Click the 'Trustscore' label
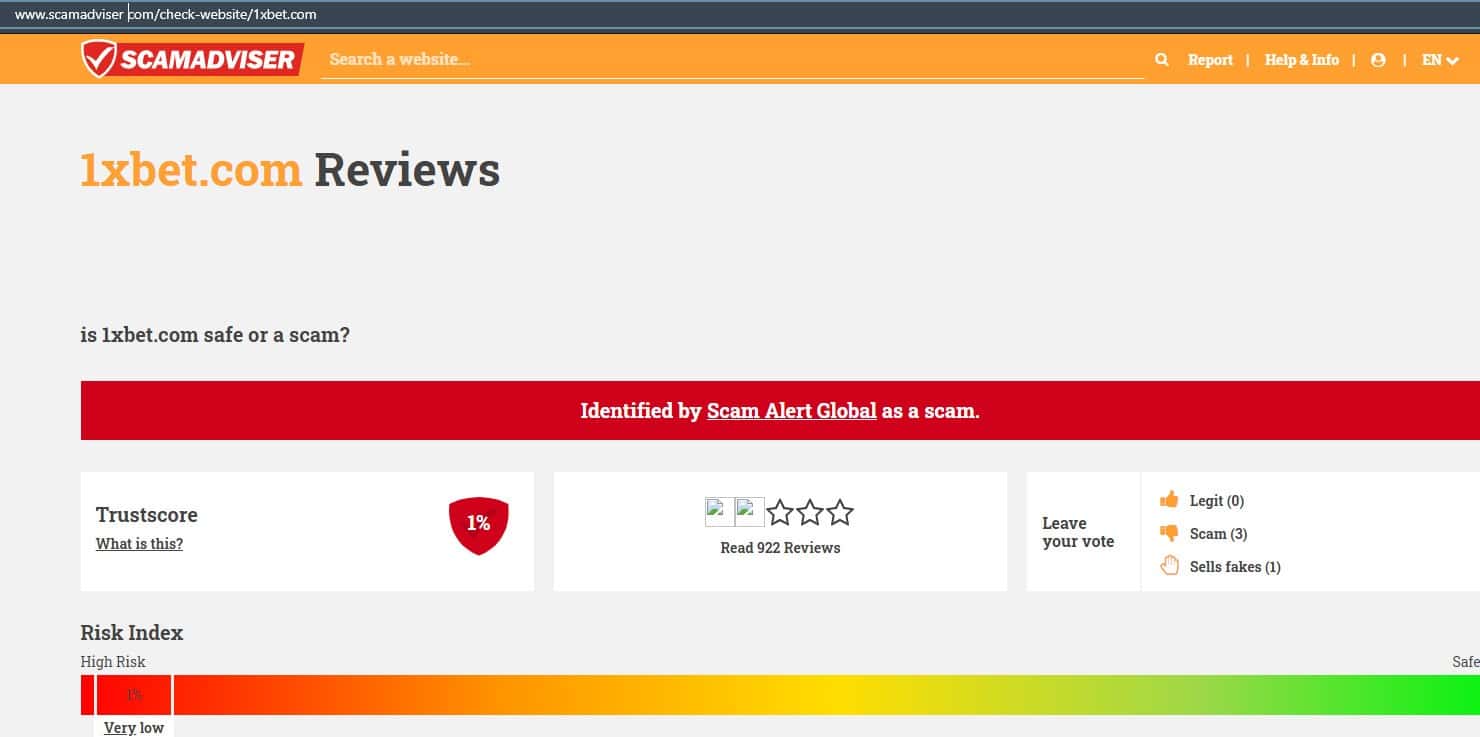 click(147, 515)
